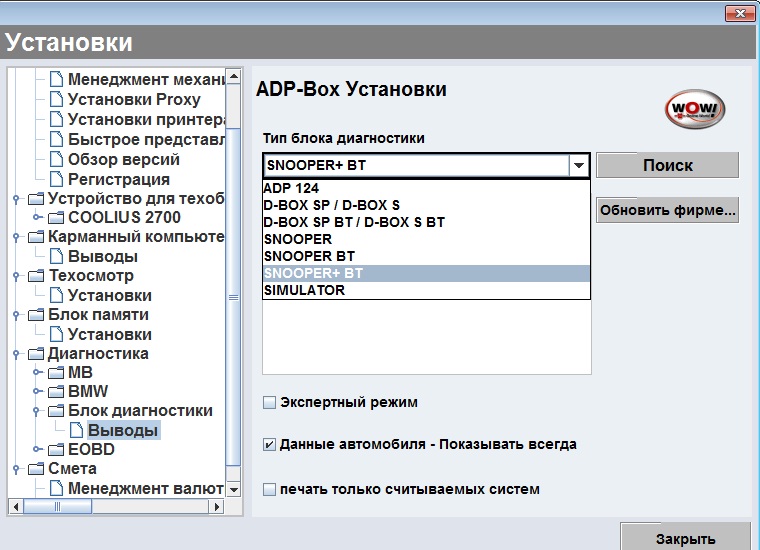The height and width of the screenshot is (550, 760).
Task: Click the BMW folder icon
Action: pos(56,392)
